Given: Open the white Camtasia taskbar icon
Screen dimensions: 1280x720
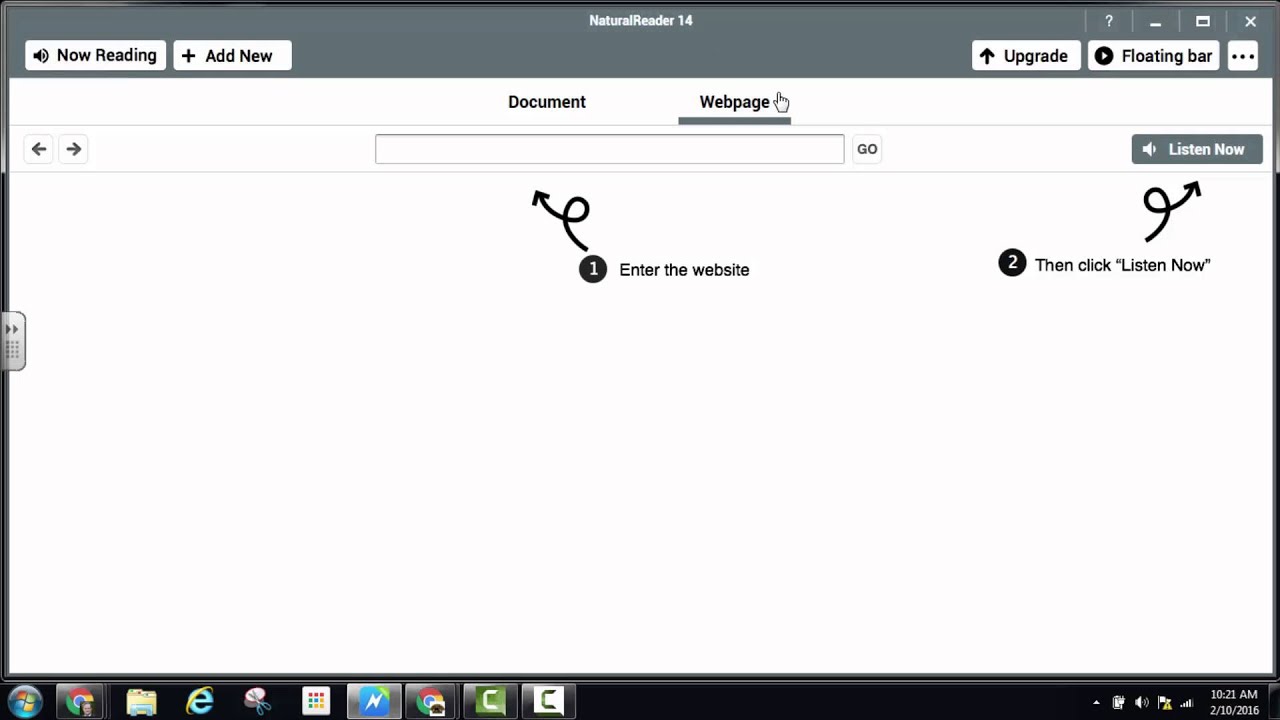Looking at the screenshot, I should click(x=548, y=701).
